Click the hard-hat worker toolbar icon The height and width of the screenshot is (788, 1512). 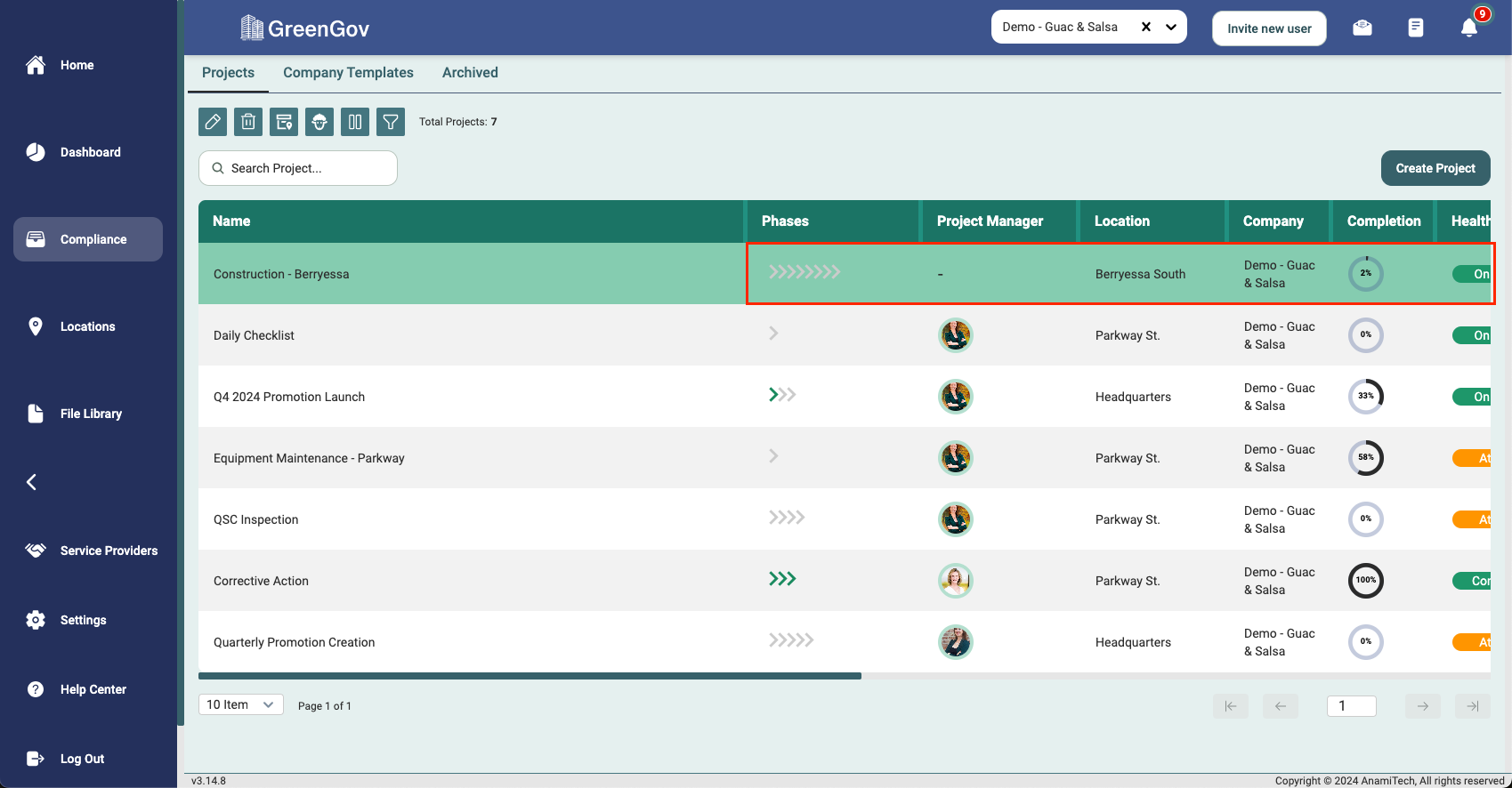tap(319, 122)
